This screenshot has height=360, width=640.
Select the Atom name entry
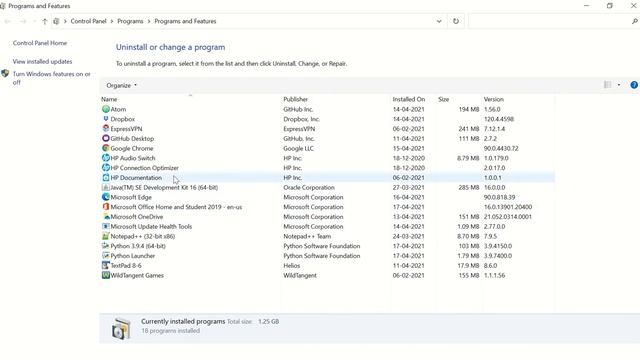pyautogui.click(x=118, y=109)
